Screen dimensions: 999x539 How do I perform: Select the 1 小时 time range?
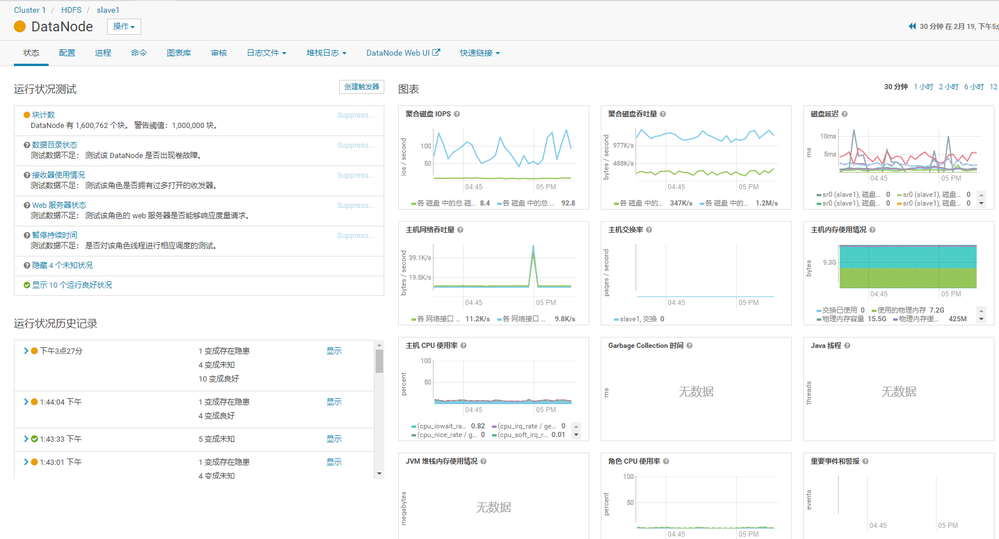pyautogui.click(x=923, y=87)
